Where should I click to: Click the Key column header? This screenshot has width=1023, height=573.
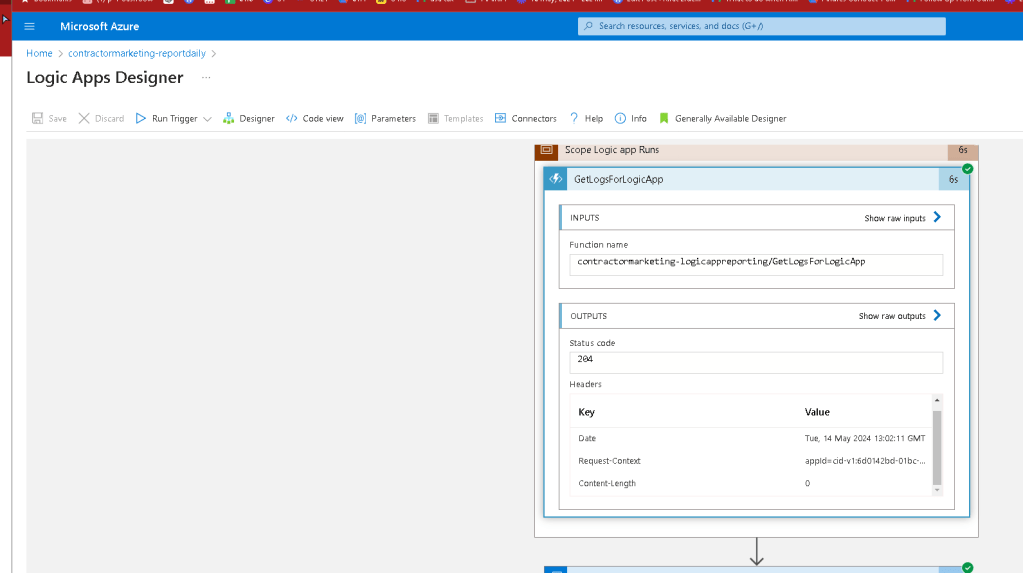[587, 412]
